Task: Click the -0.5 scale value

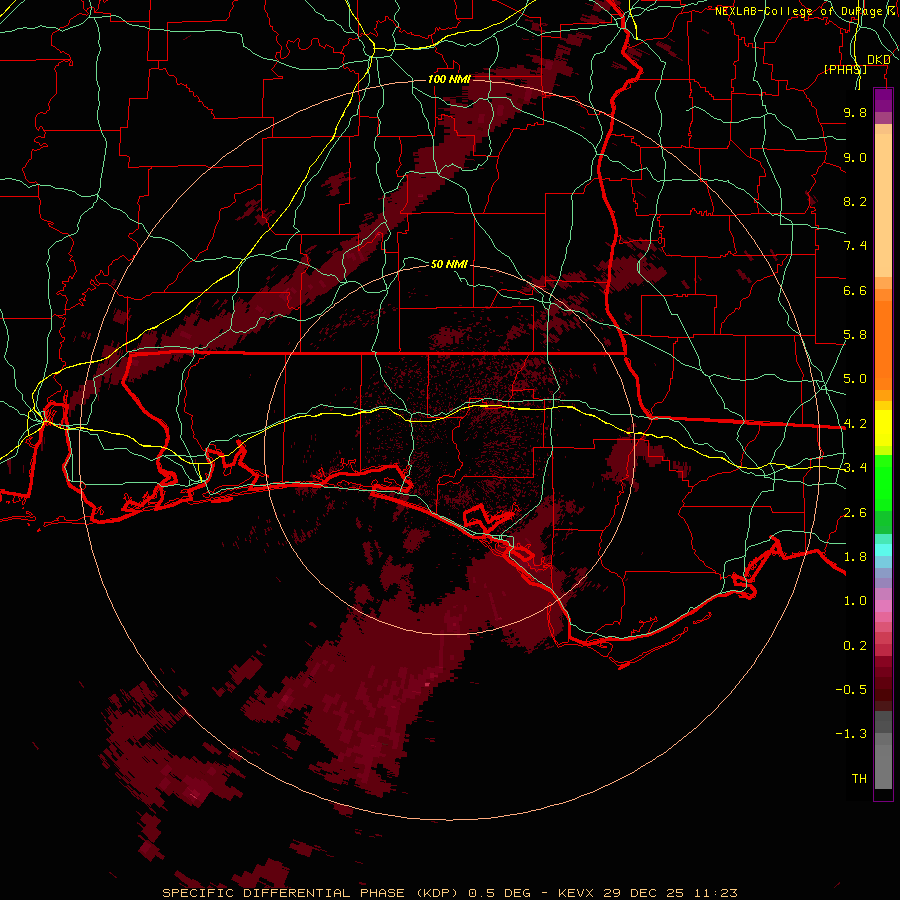Action: click(851, 690)
